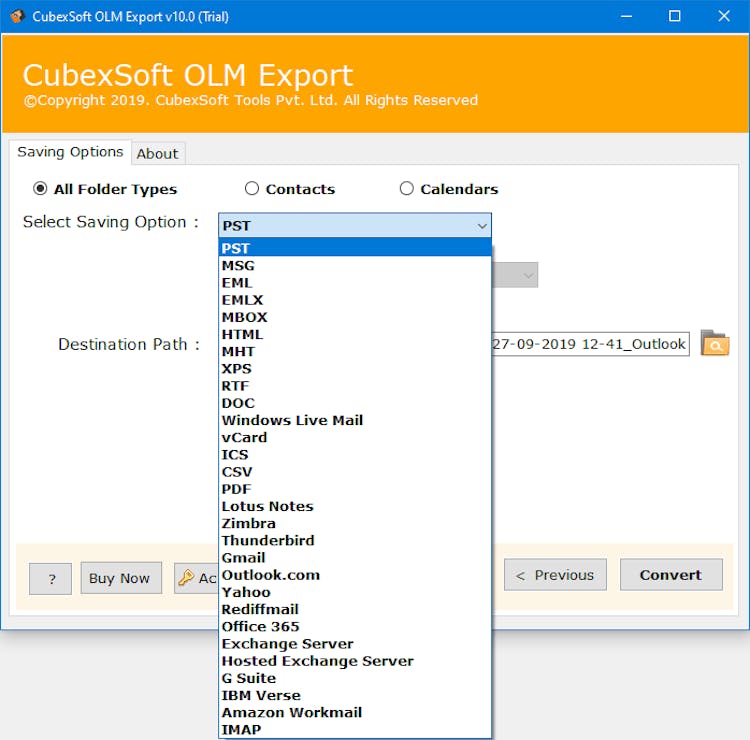Select RTF format in dropdown list
The image size is (750, 740).
(355, 386)
